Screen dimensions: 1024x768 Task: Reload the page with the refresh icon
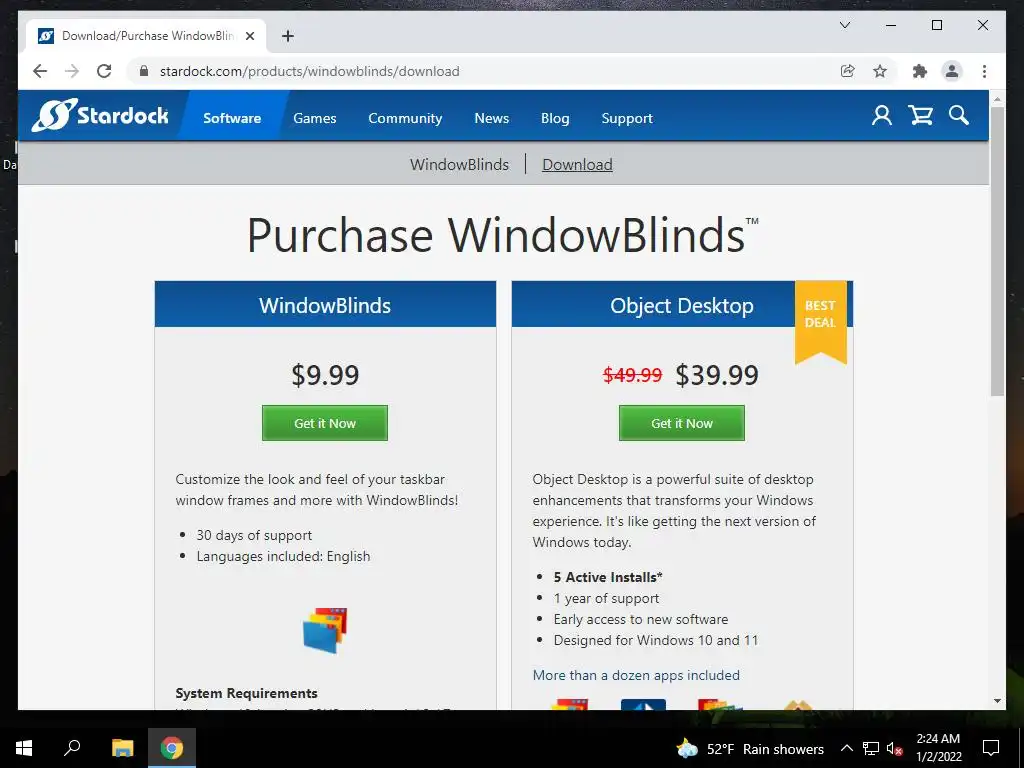[x=104, y=71]
